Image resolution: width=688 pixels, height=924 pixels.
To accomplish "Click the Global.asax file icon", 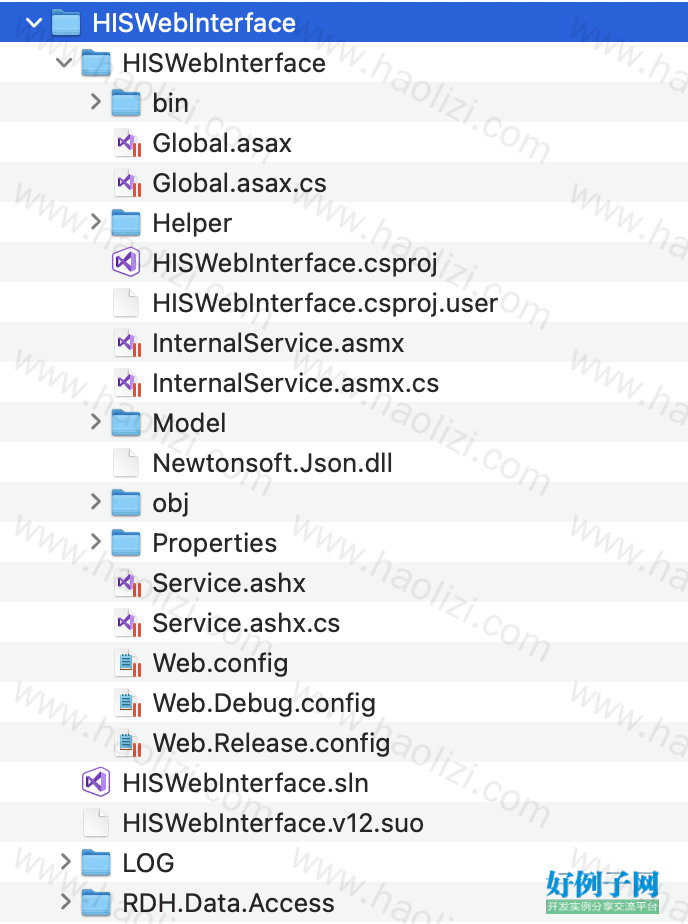I will pos(127,143).
